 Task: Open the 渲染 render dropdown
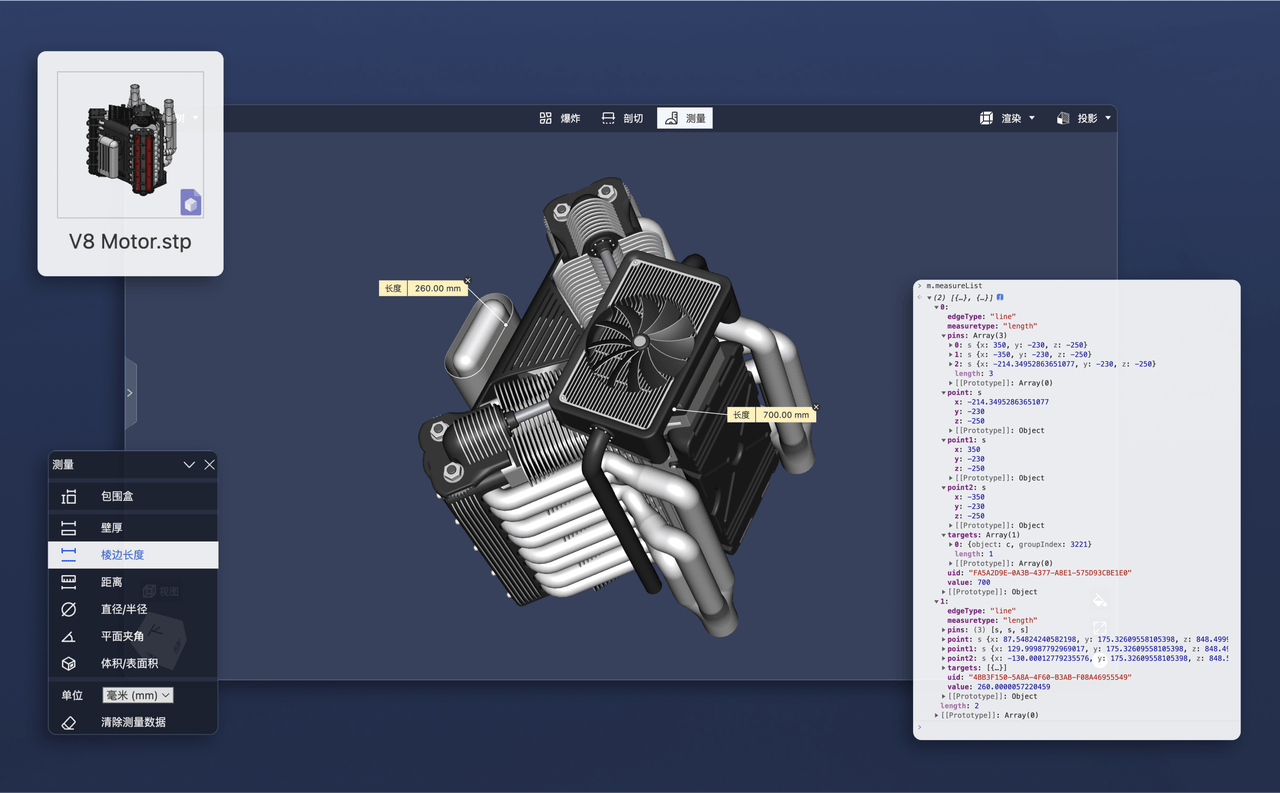point(1007,118)
